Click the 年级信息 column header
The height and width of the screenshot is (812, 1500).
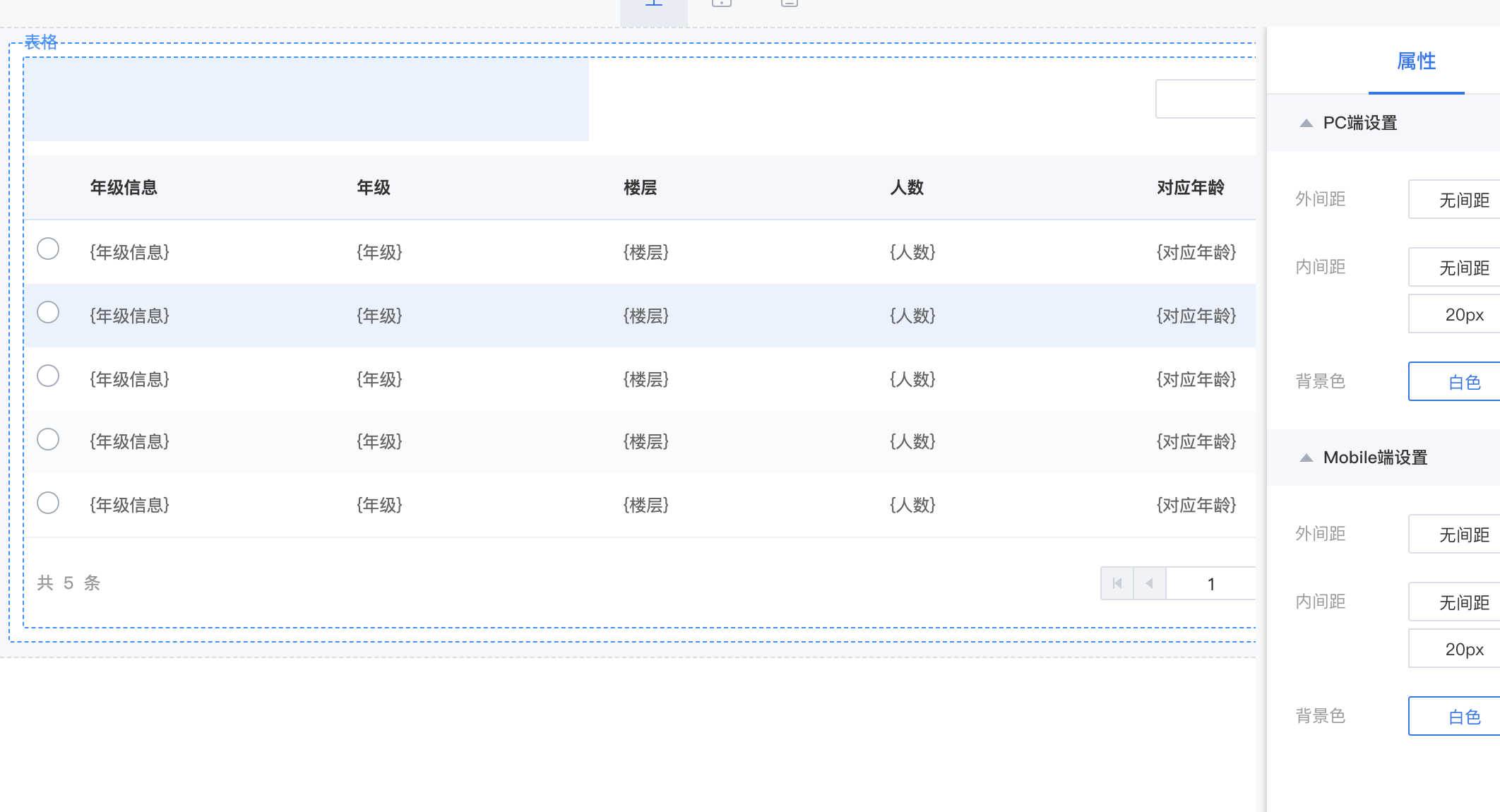[x=124, y=187]
